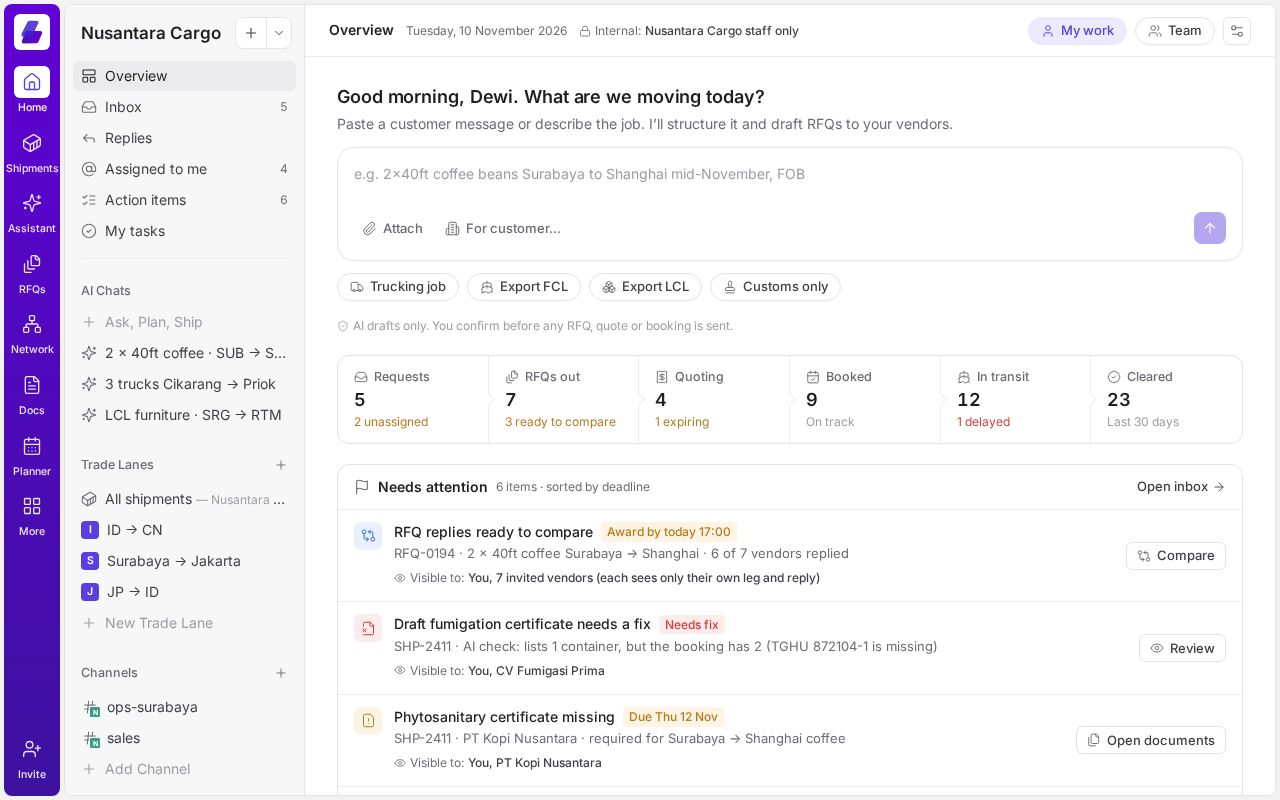Viewport: 1280px width, 800px height.
Task: Select the Export FCL quick option
Action: (524, 287)
